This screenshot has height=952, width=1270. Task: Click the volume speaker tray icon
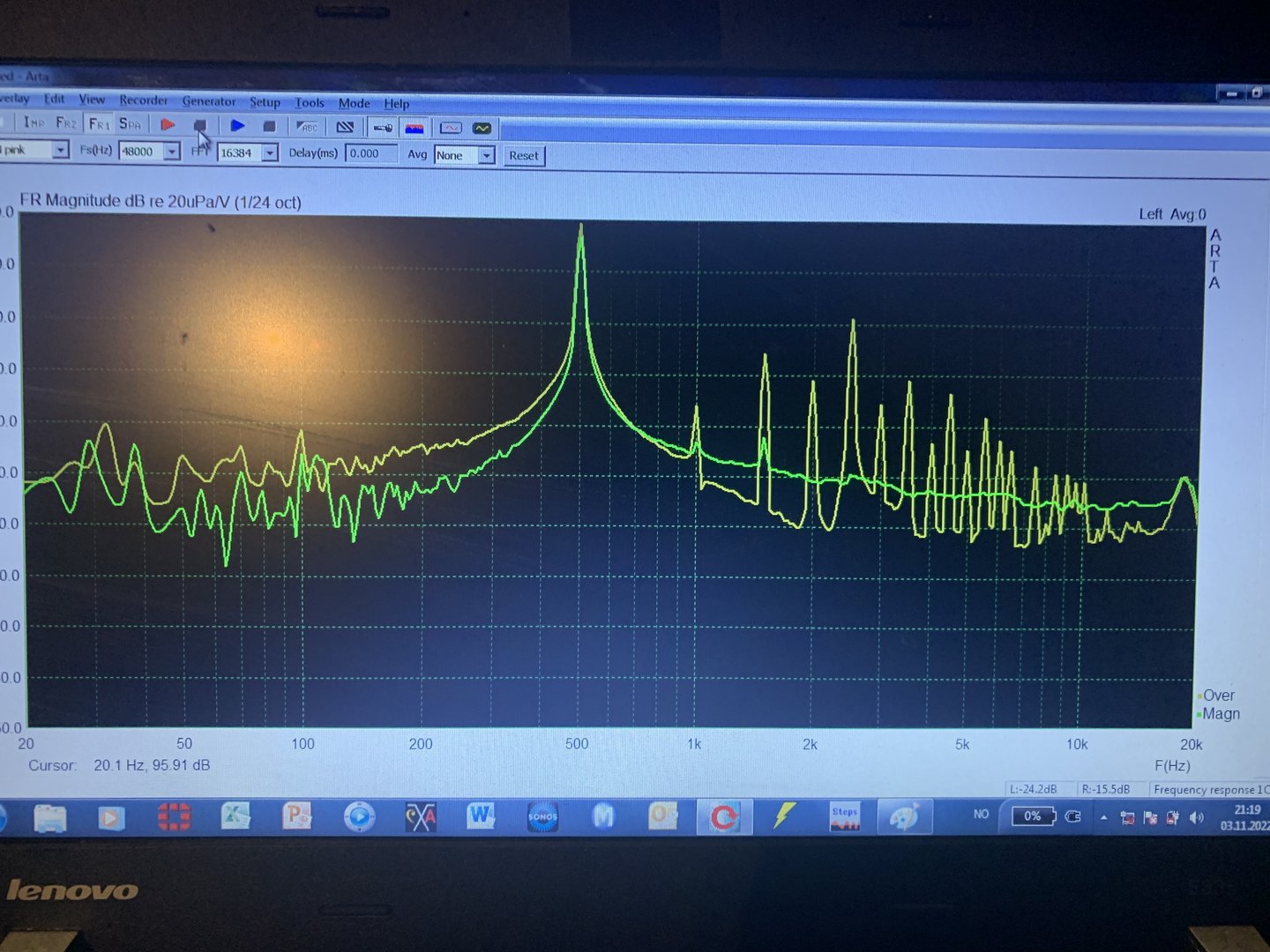point(1196,818)
